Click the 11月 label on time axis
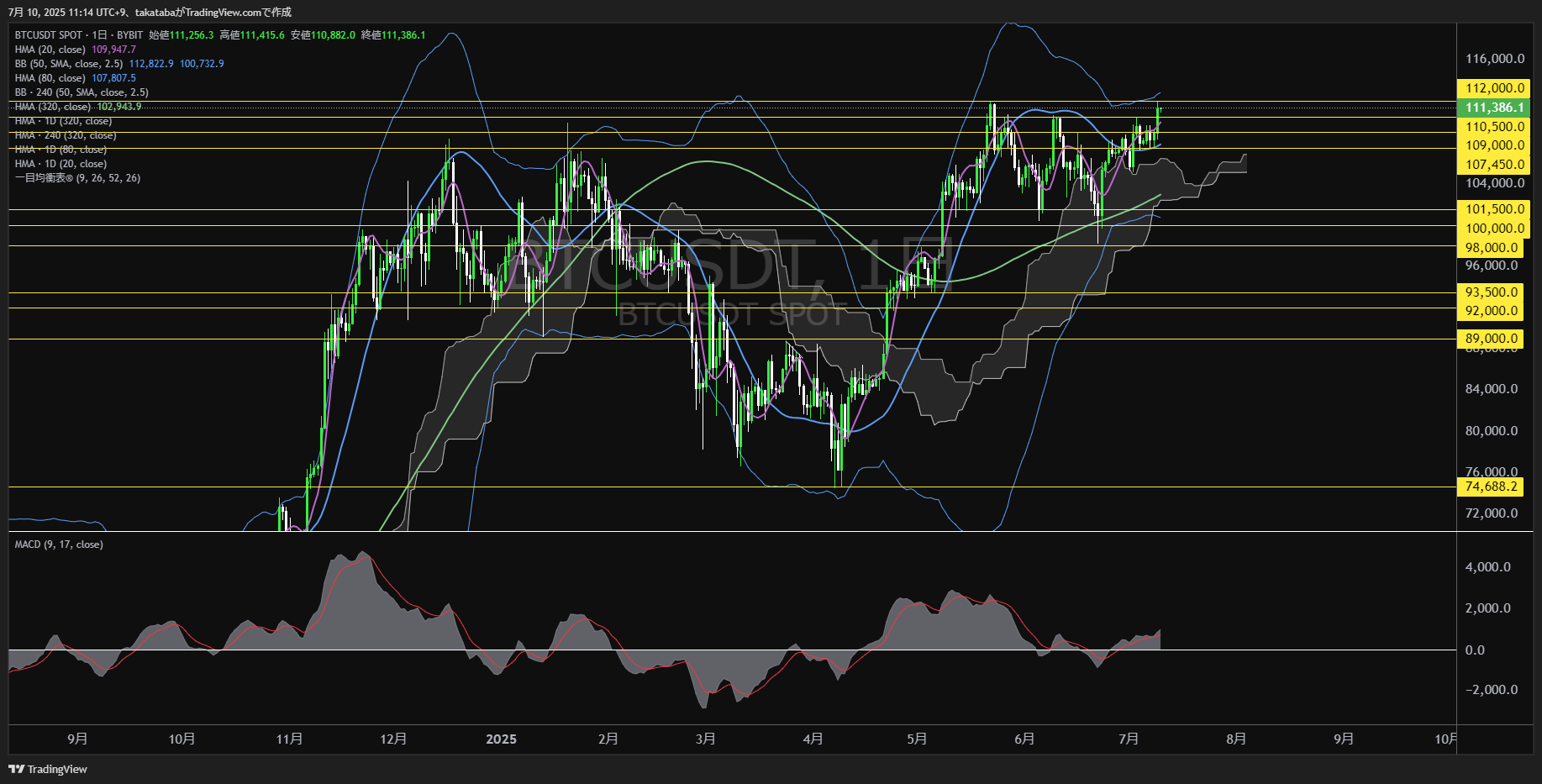The image size is (1542, 784). pos(289,739)
